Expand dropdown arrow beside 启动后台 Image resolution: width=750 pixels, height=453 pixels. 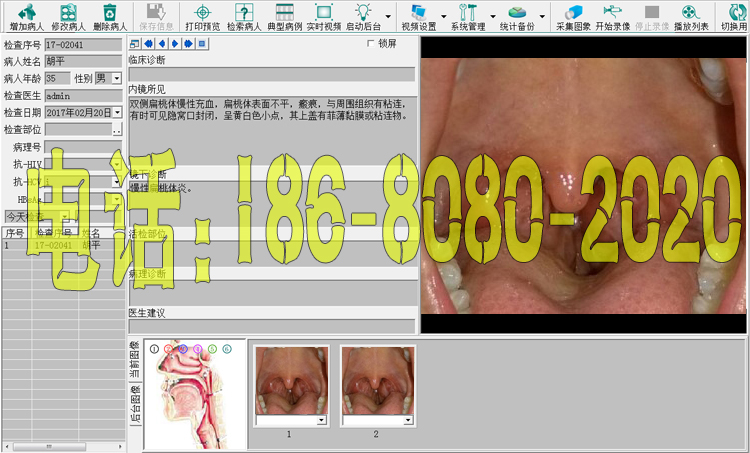click(x=388, y=17)
